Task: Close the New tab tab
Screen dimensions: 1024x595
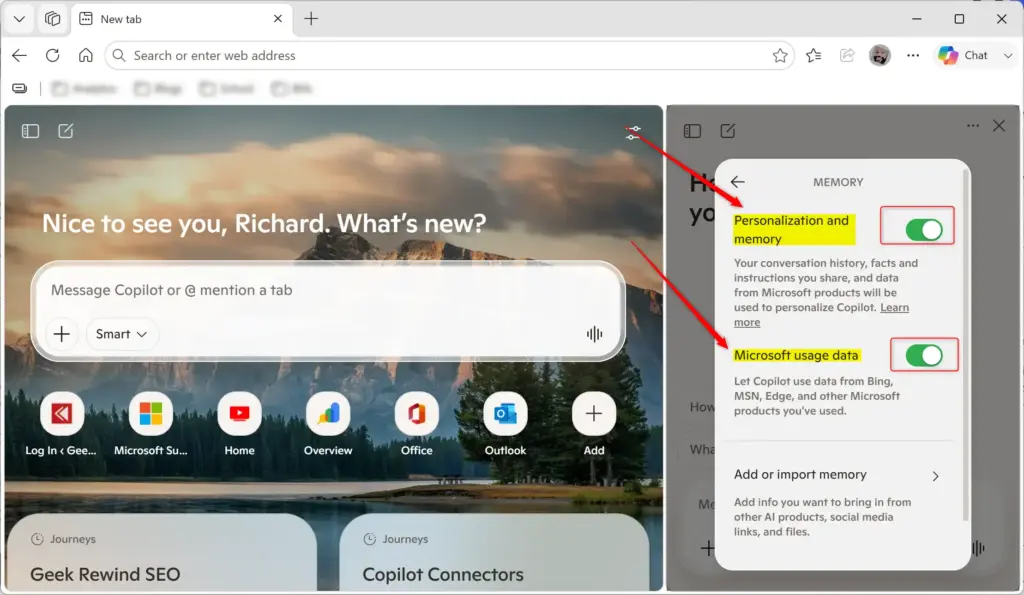Action: pyautogui.click(x=278, y=19)
